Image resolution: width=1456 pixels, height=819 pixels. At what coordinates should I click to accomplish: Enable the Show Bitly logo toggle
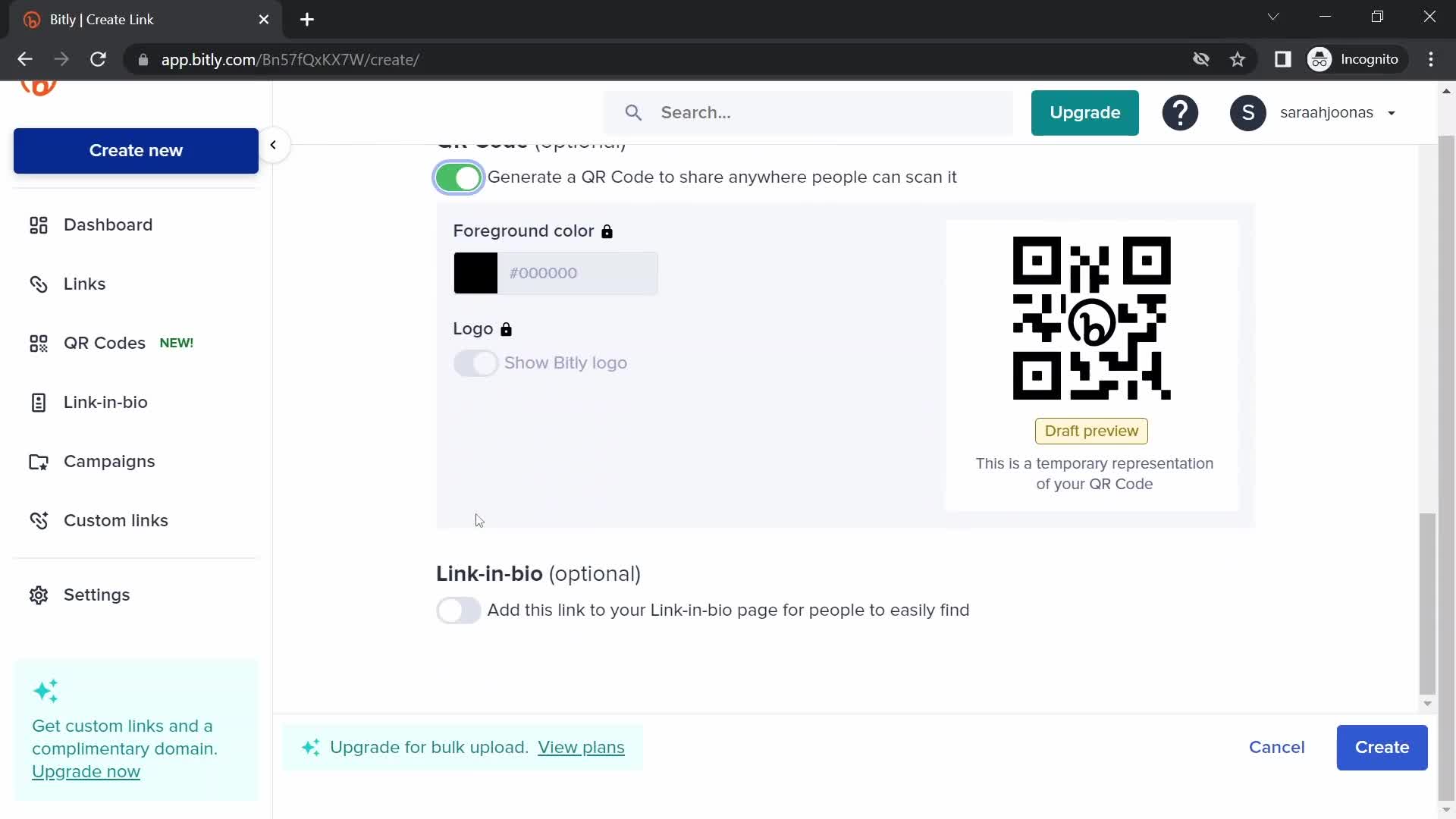click(476, 363)
